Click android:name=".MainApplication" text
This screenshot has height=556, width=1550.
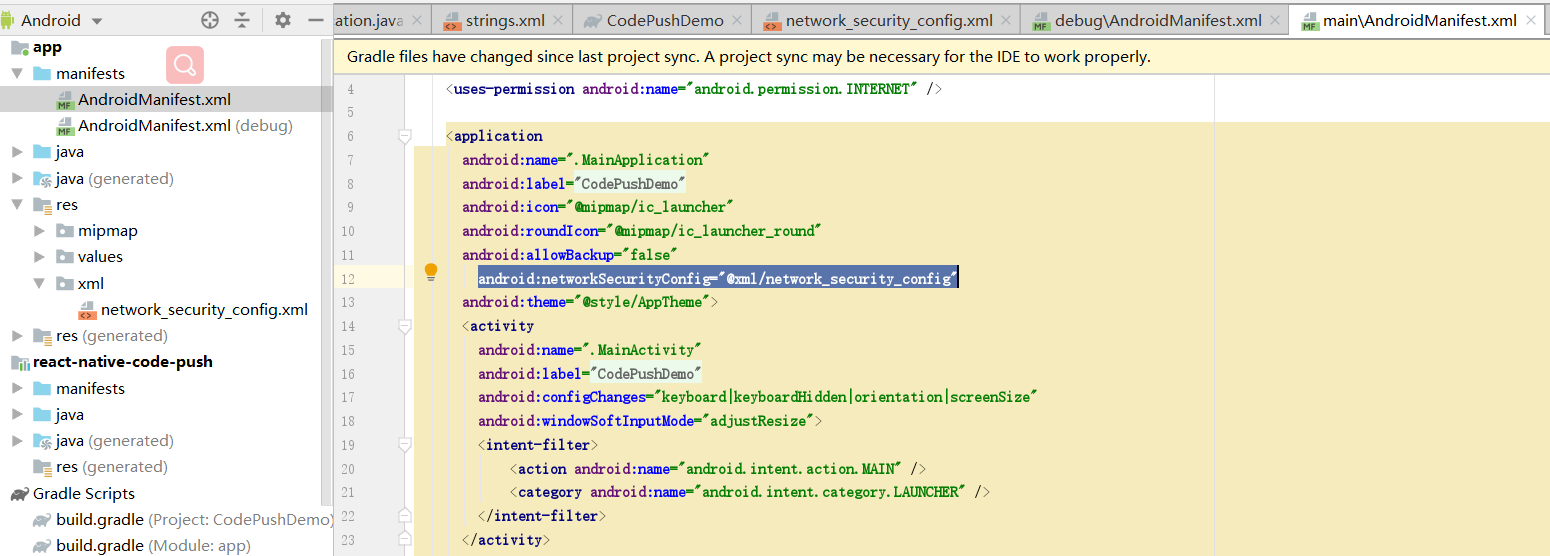pyautogui.click(x=586, y=160)
